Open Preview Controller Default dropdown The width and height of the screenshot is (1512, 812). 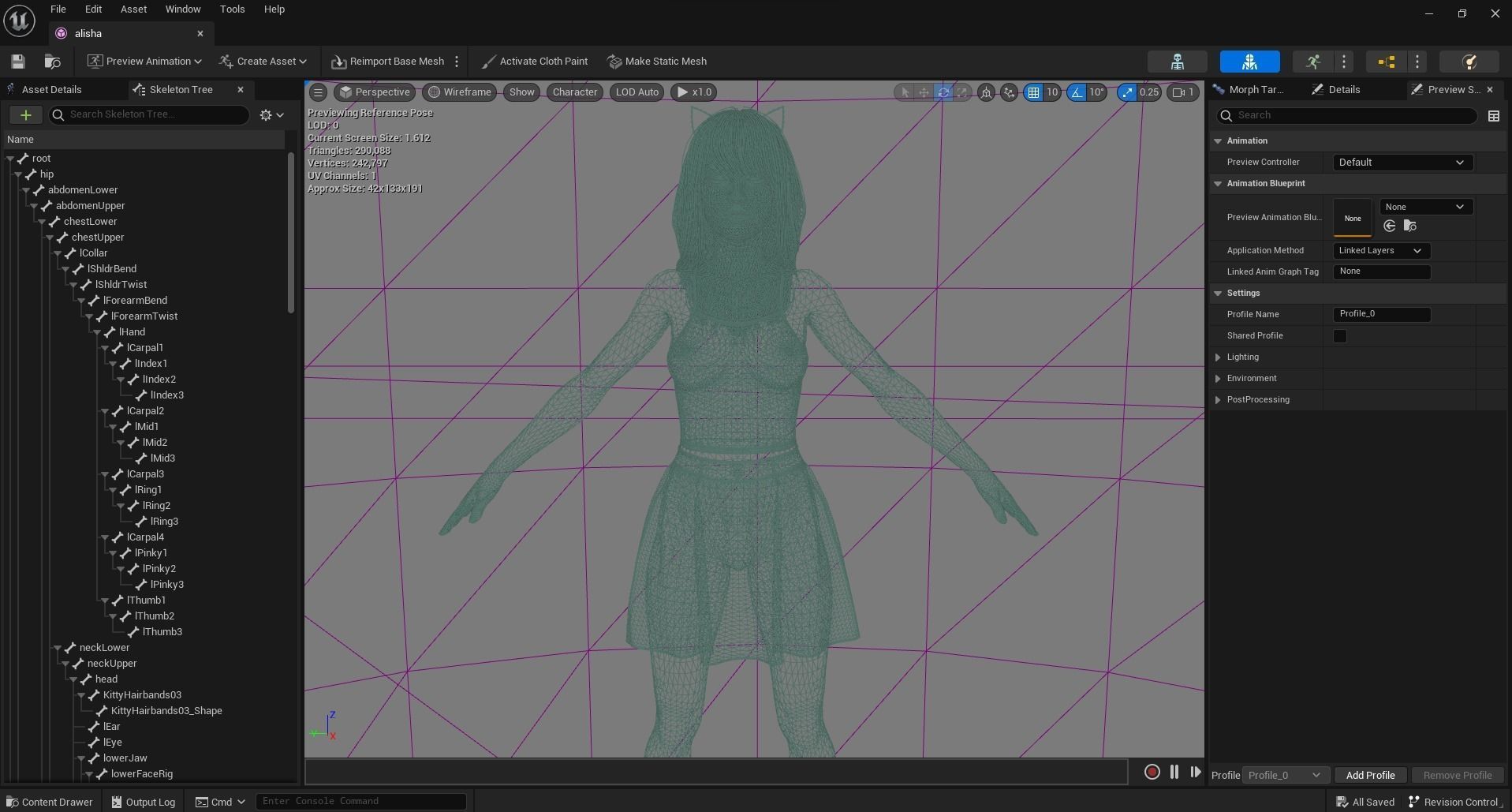point(1402,163)
